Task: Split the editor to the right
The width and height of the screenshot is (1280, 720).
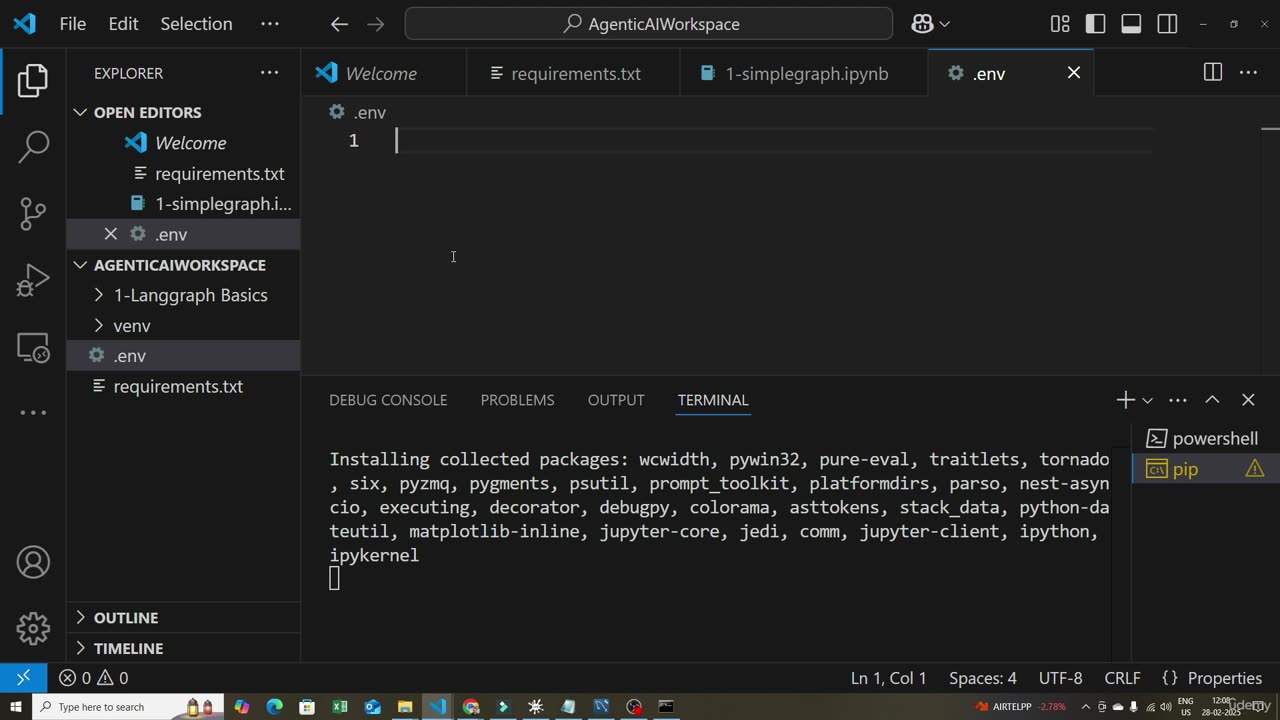Action: [x=1212, y=73]
